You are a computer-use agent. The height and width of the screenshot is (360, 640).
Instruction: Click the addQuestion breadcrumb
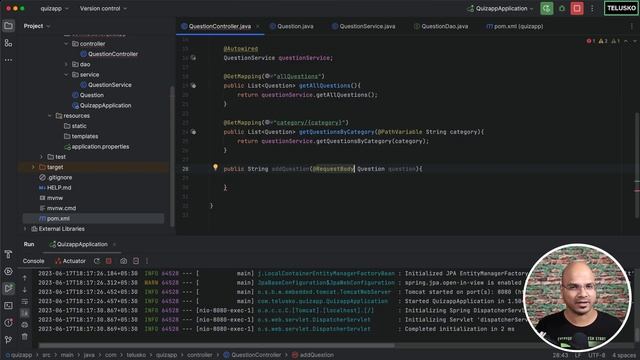click(313, 355)
